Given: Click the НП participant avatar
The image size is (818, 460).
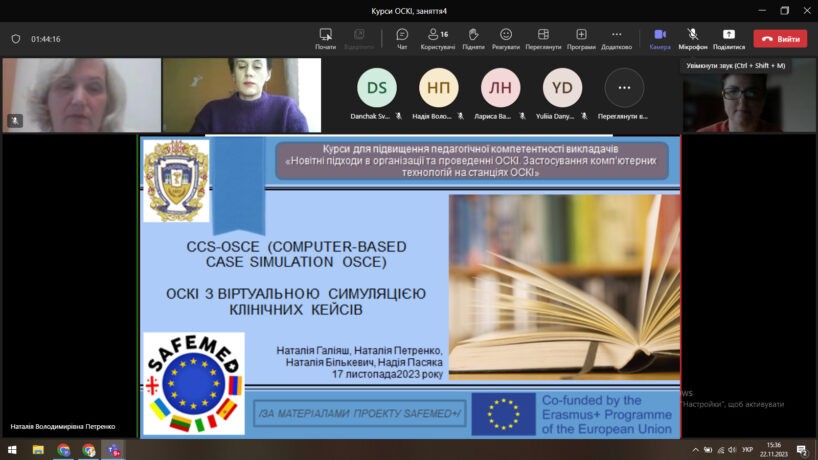Looking at the screenshot, I should coord(438,88).
